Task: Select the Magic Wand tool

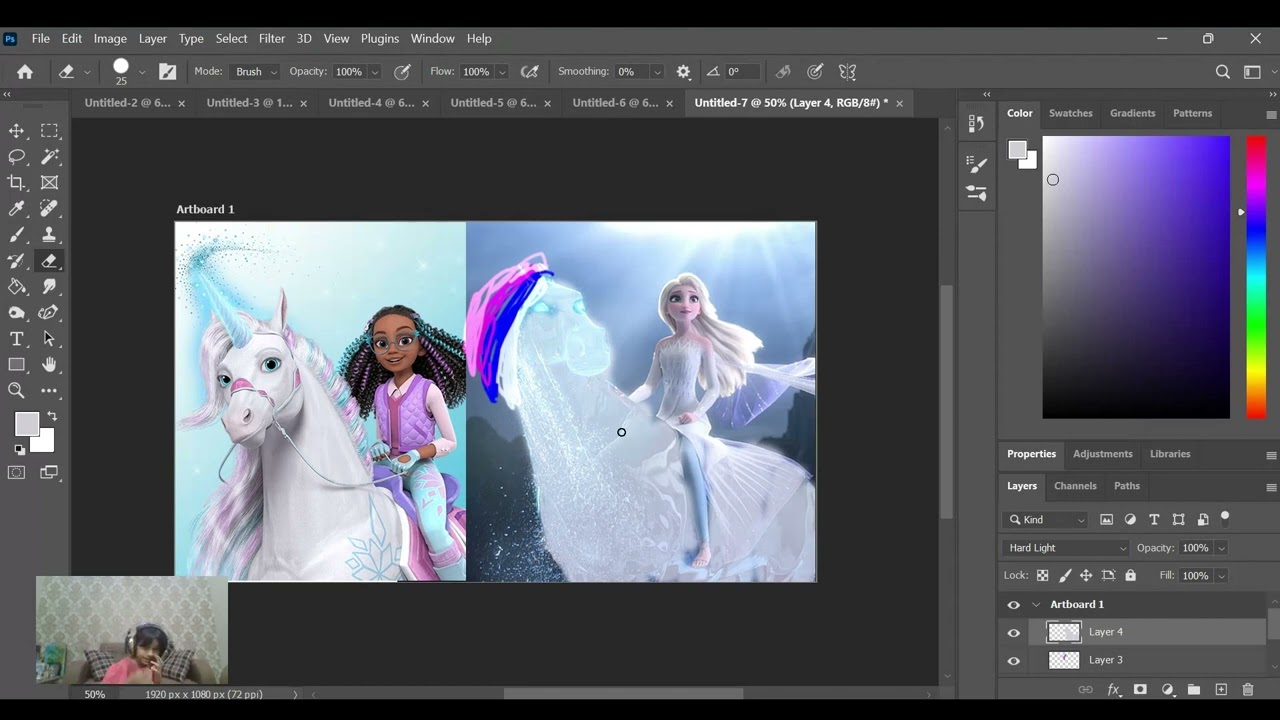Action: point(49,157)
